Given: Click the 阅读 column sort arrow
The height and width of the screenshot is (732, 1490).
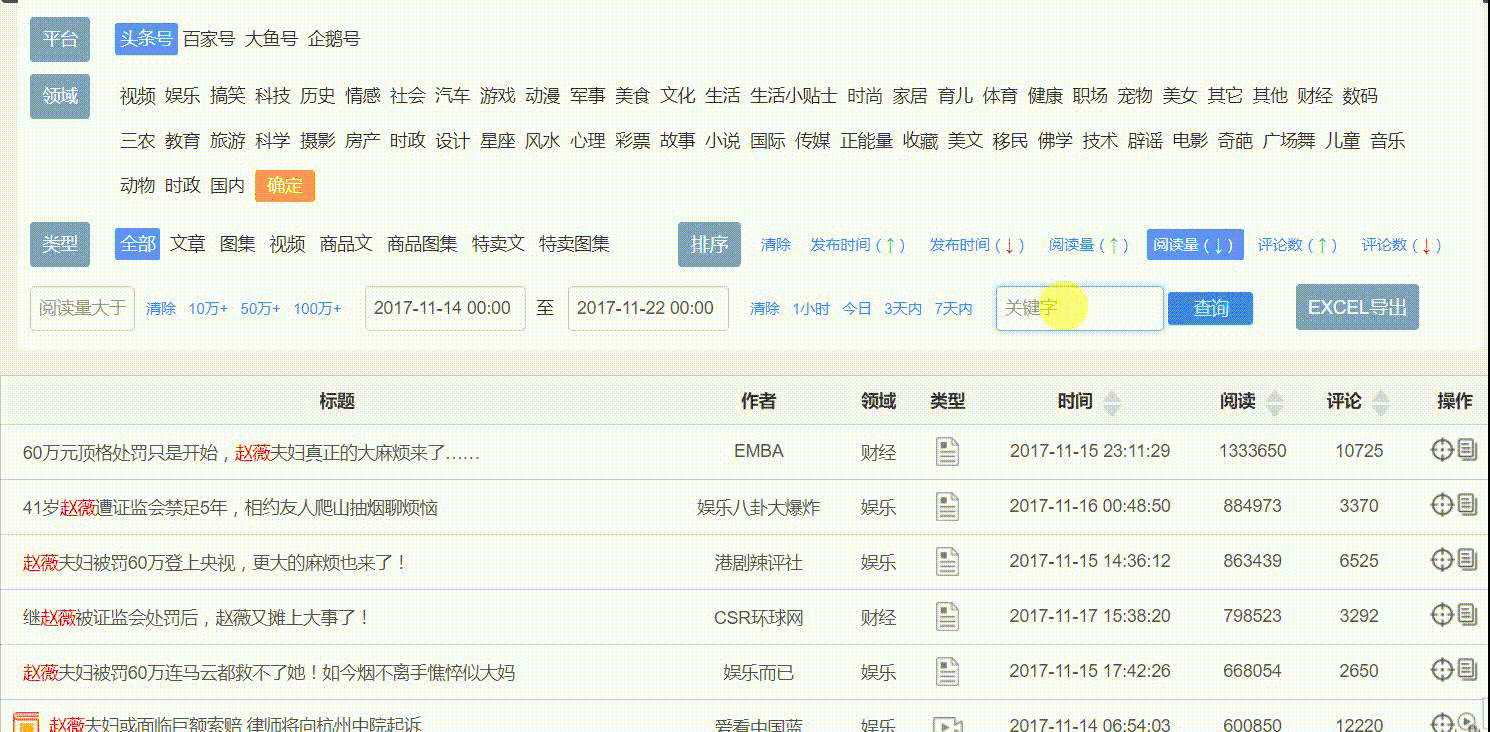Looking at the screenshot, I should (1274, 401).
